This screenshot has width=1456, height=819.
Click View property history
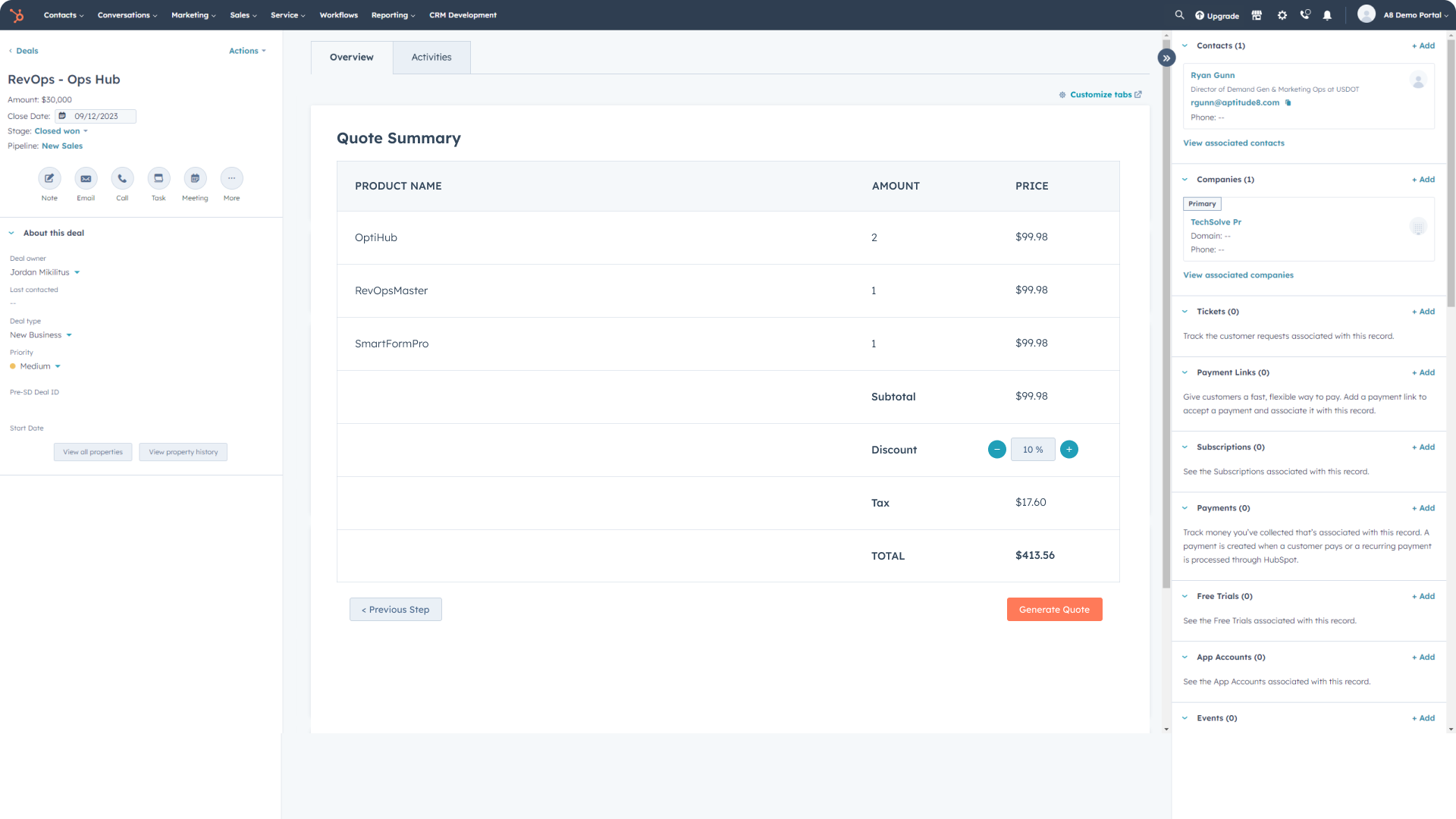(x=183, y=452)
